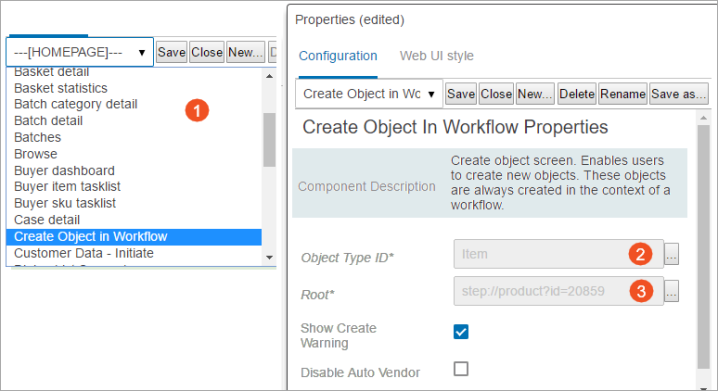Viewport: 718px width, 391px height.
Task: Click the ellipsis button beside Object Type ID
Action: point(672,254)
